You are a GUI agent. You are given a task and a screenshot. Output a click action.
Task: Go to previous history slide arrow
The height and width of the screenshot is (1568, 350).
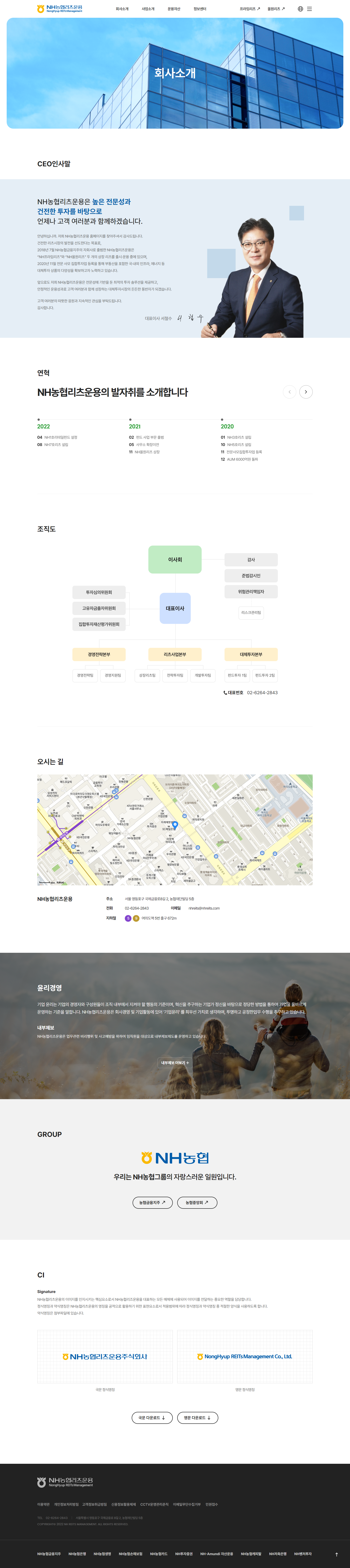[290, 392]
